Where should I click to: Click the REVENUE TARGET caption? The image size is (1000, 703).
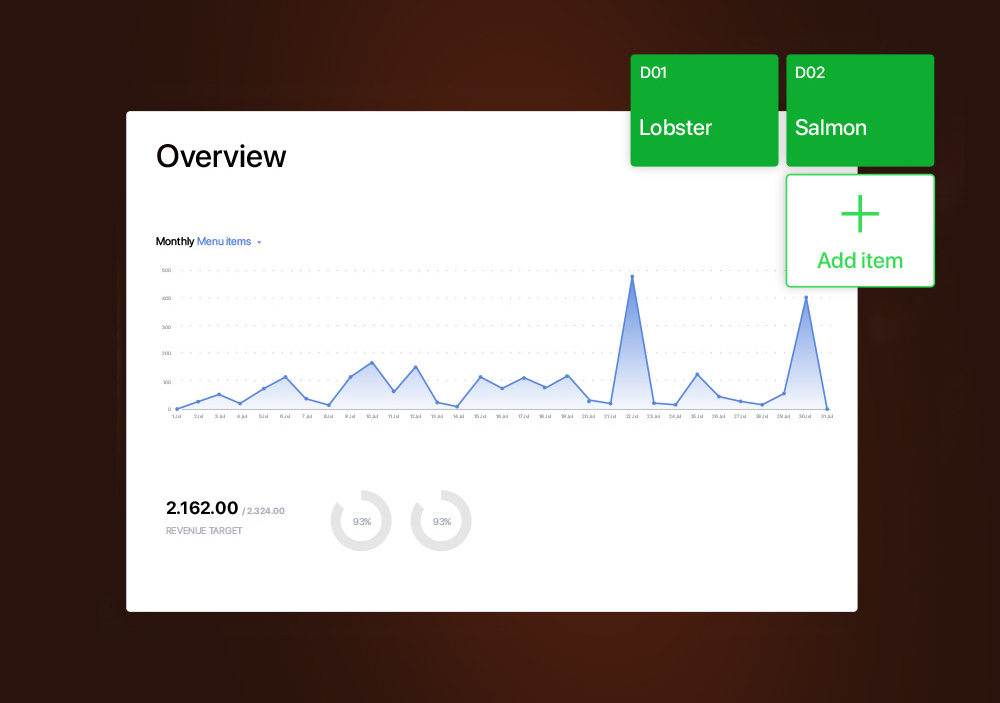(x=204, y=531)
